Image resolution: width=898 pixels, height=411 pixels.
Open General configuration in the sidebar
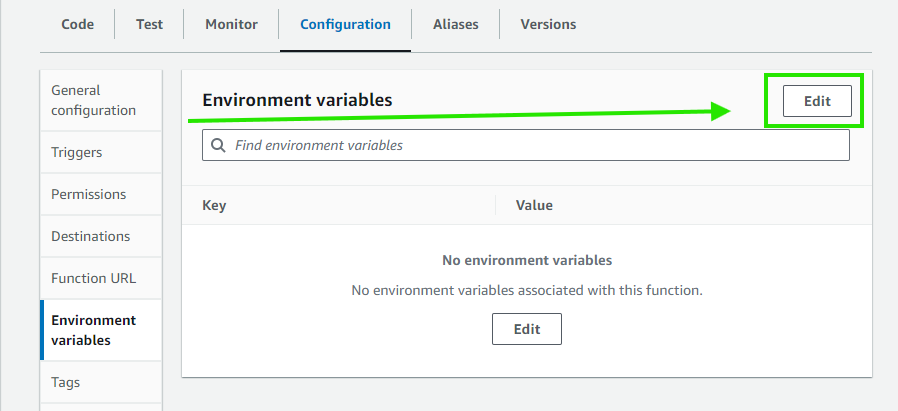pyautogui.click(x=93, y=100)
